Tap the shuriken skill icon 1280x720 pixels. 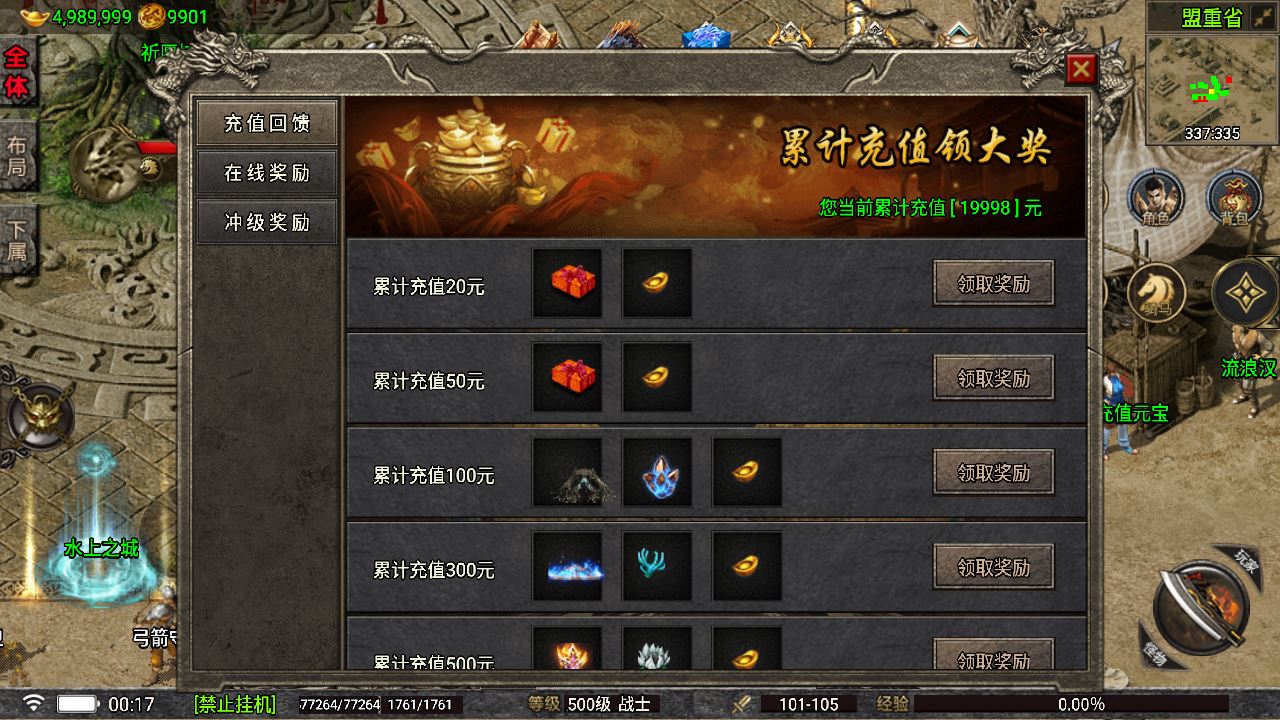pyautogui.click(x=1245, y=293)
